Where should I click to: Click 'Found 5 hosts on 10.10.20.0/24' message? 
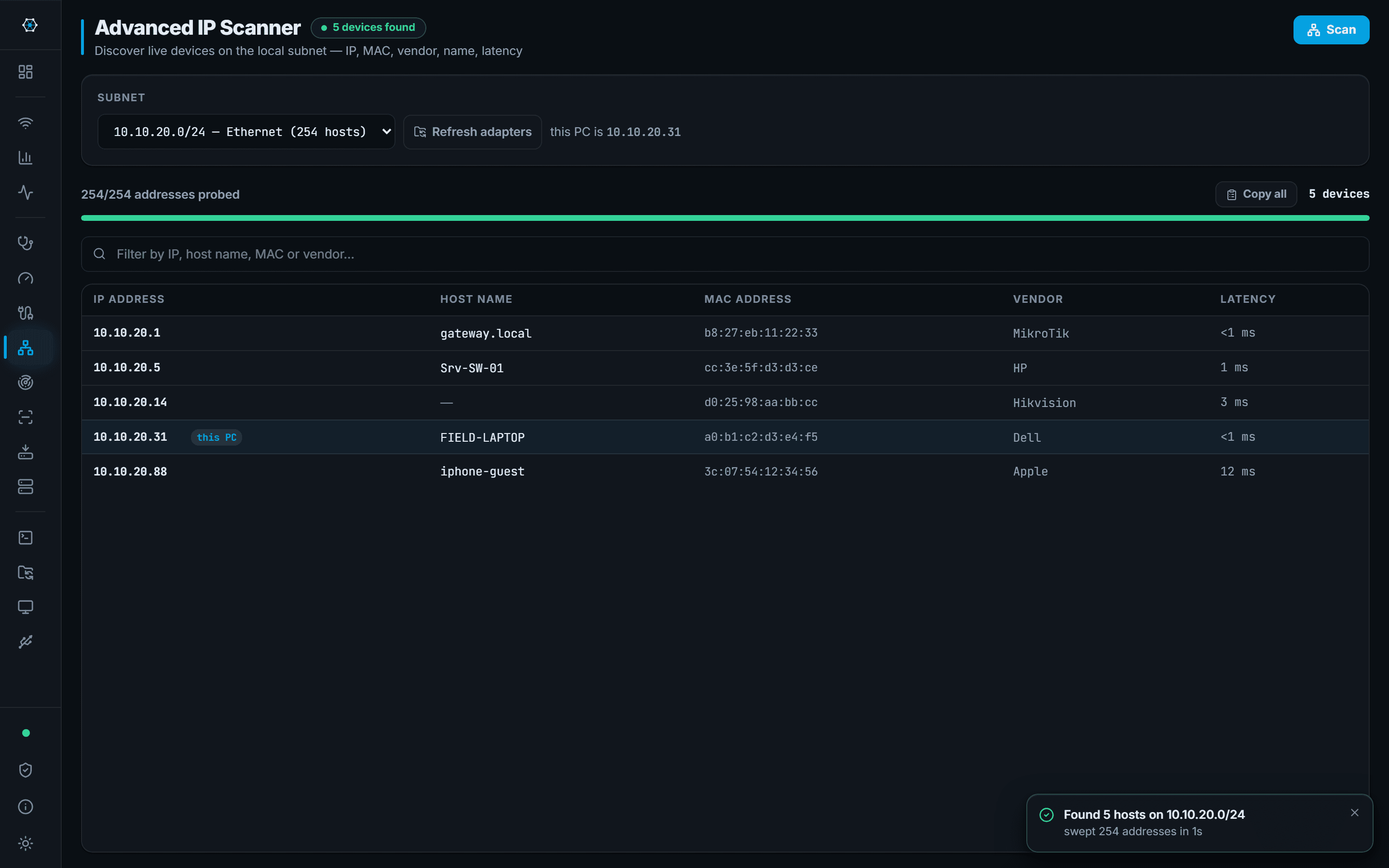tap(1154, 814)
